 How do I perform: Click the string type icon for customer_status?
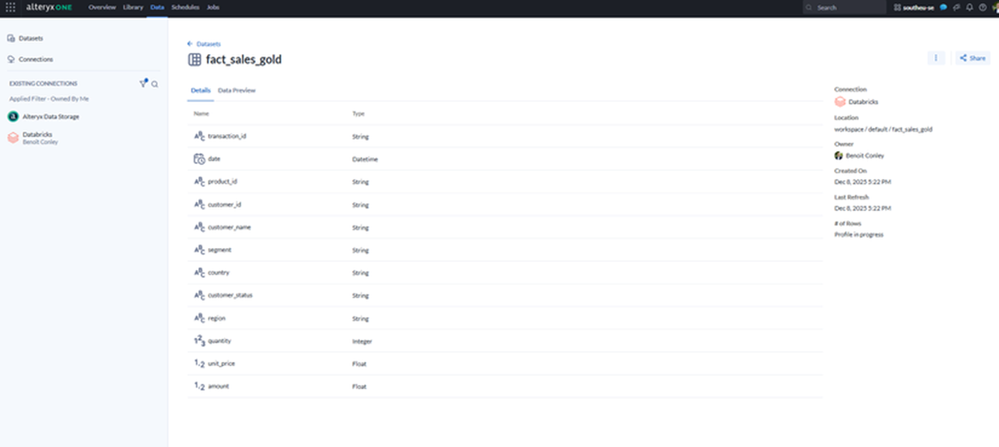click(x=199, y=295)
